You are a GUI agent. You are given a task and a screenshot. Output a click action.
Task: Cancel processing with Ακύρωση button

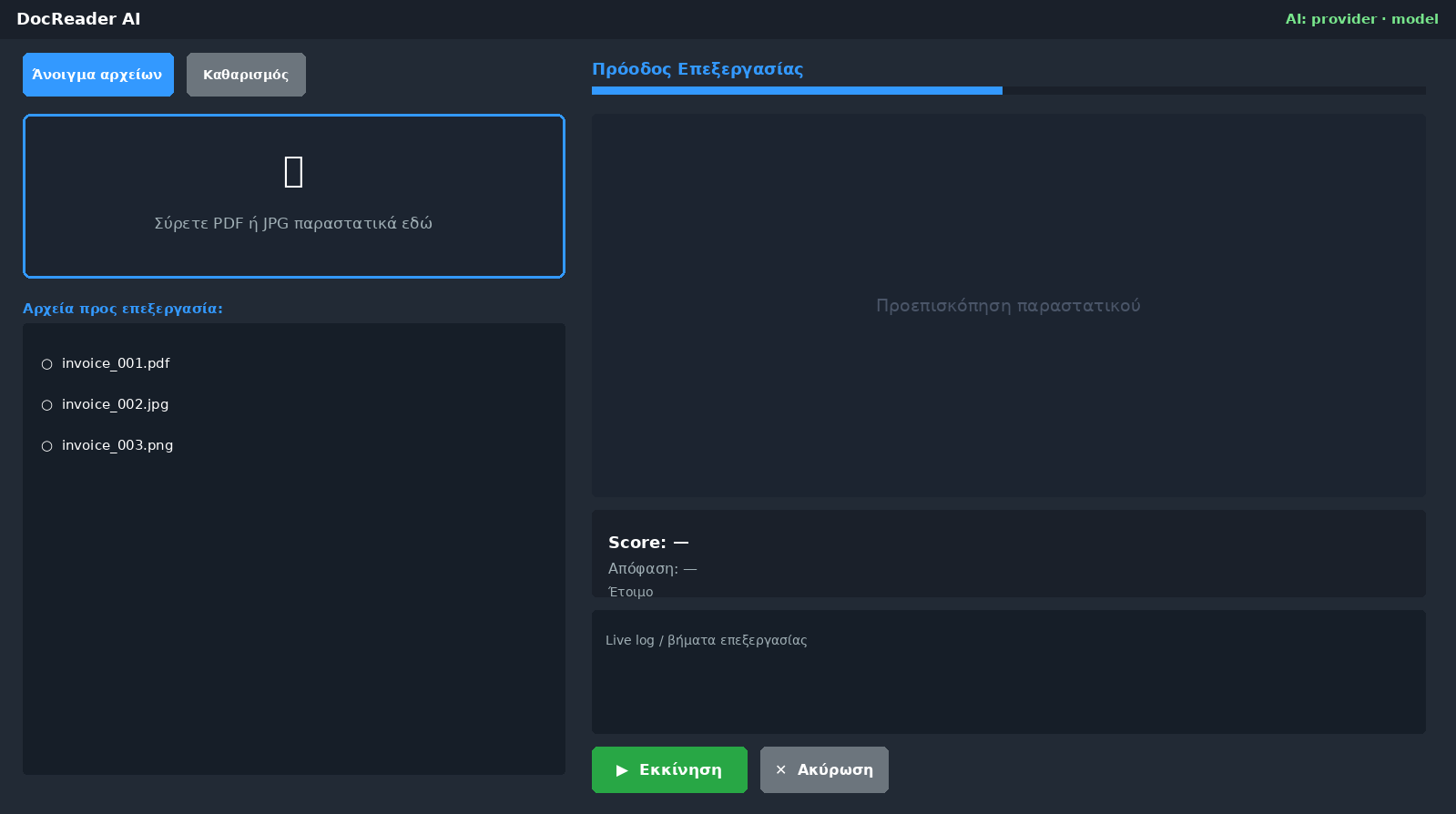pos(824,769)
